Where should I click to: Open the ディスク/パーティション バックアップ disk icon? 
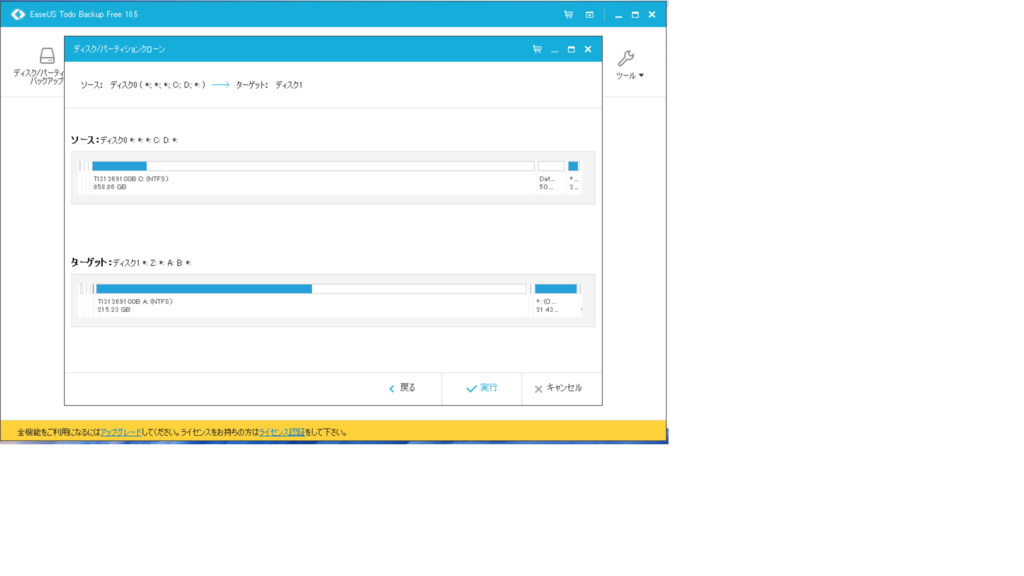[x=47, y=56]
